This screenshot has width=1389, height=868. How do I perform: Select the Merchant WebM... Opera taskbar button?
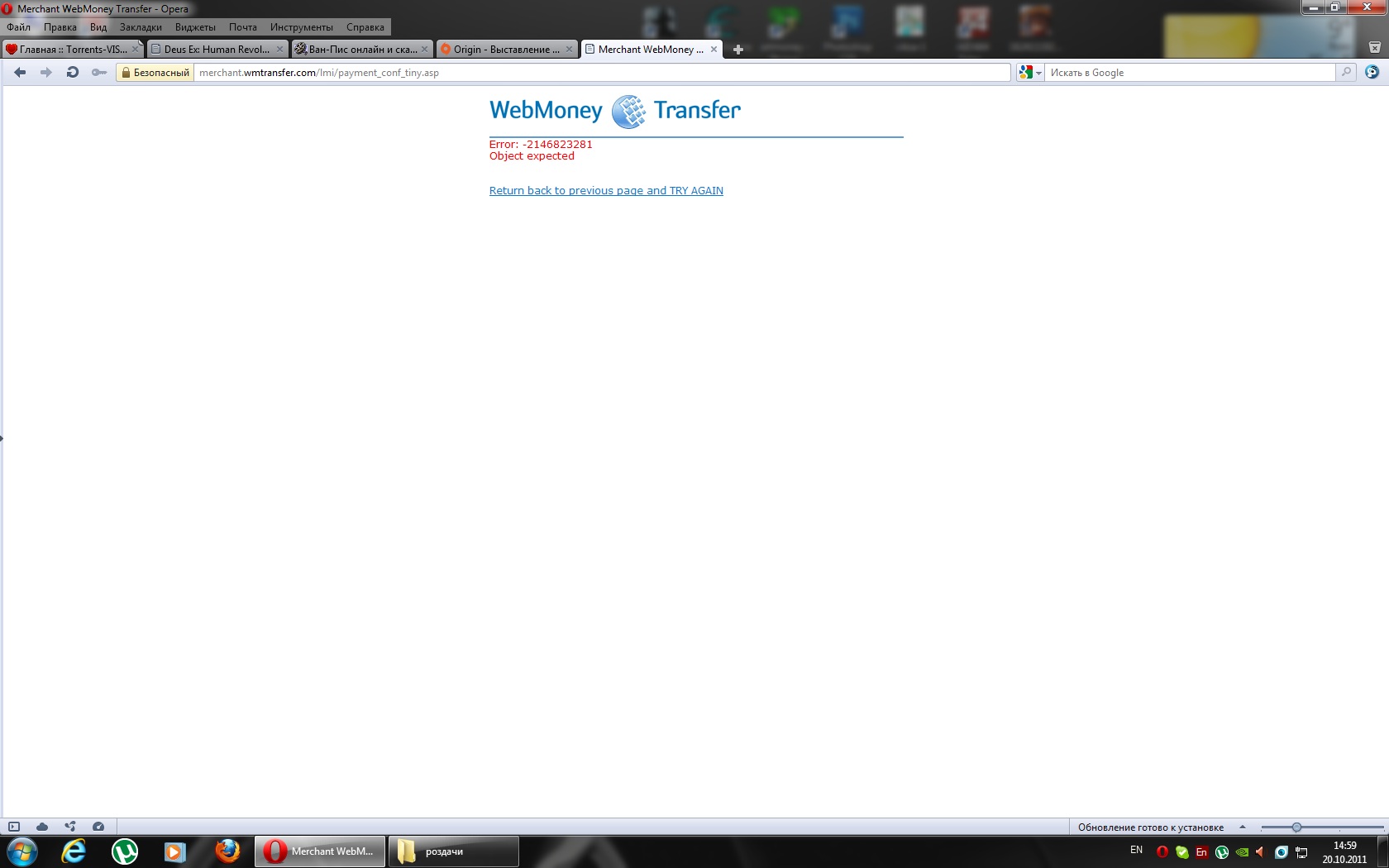(321, 851)
